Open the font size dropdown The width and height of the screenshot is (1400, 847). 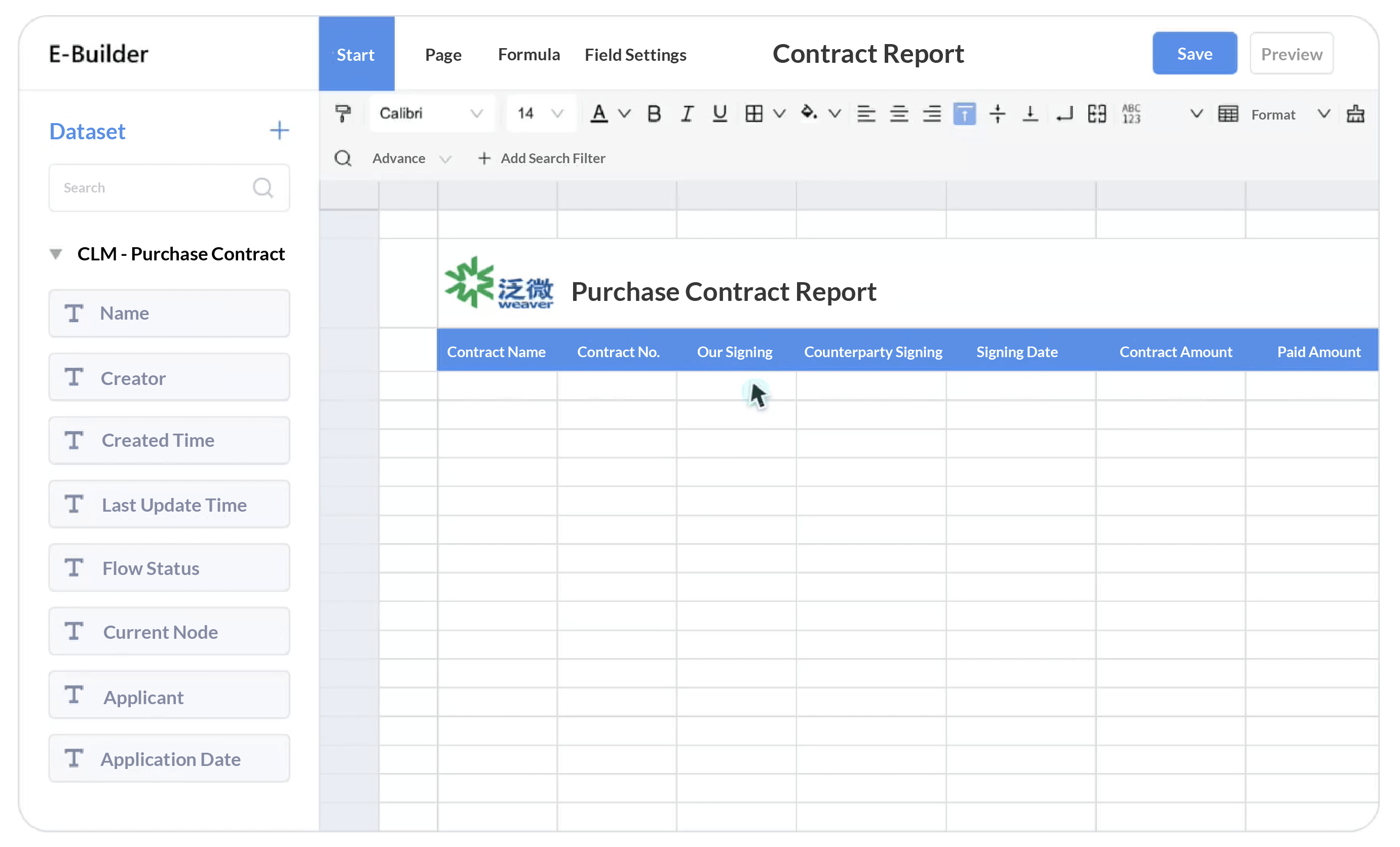(540, 113)
